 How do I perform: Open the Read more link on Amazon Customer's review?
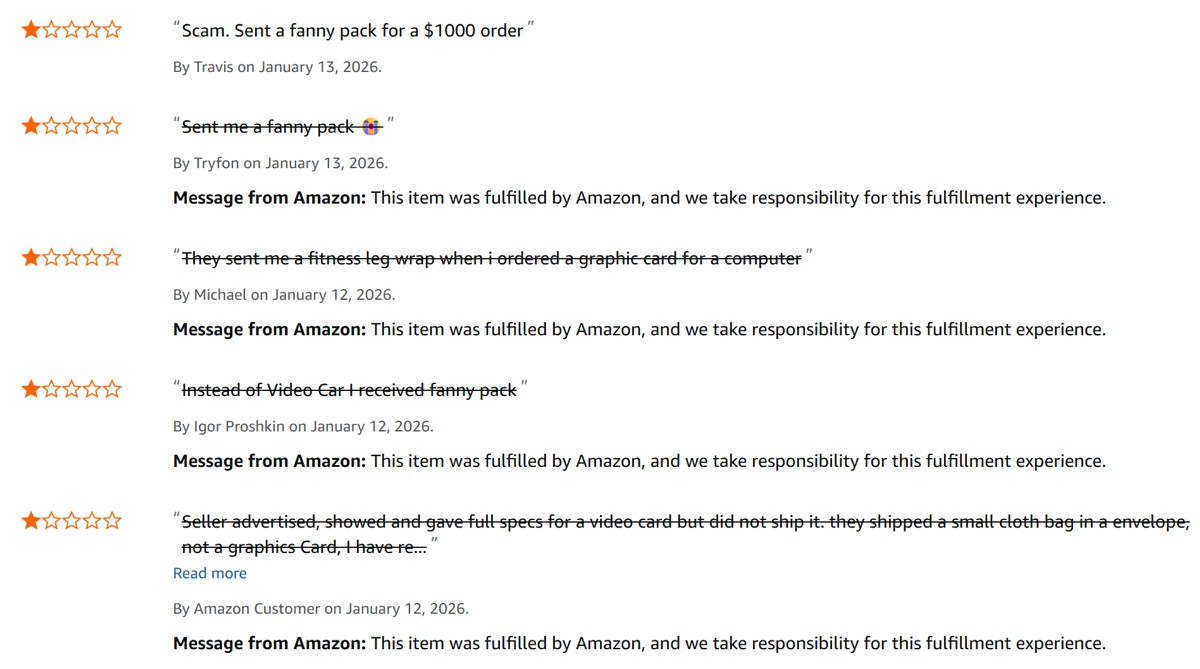(x=209, y=572)
